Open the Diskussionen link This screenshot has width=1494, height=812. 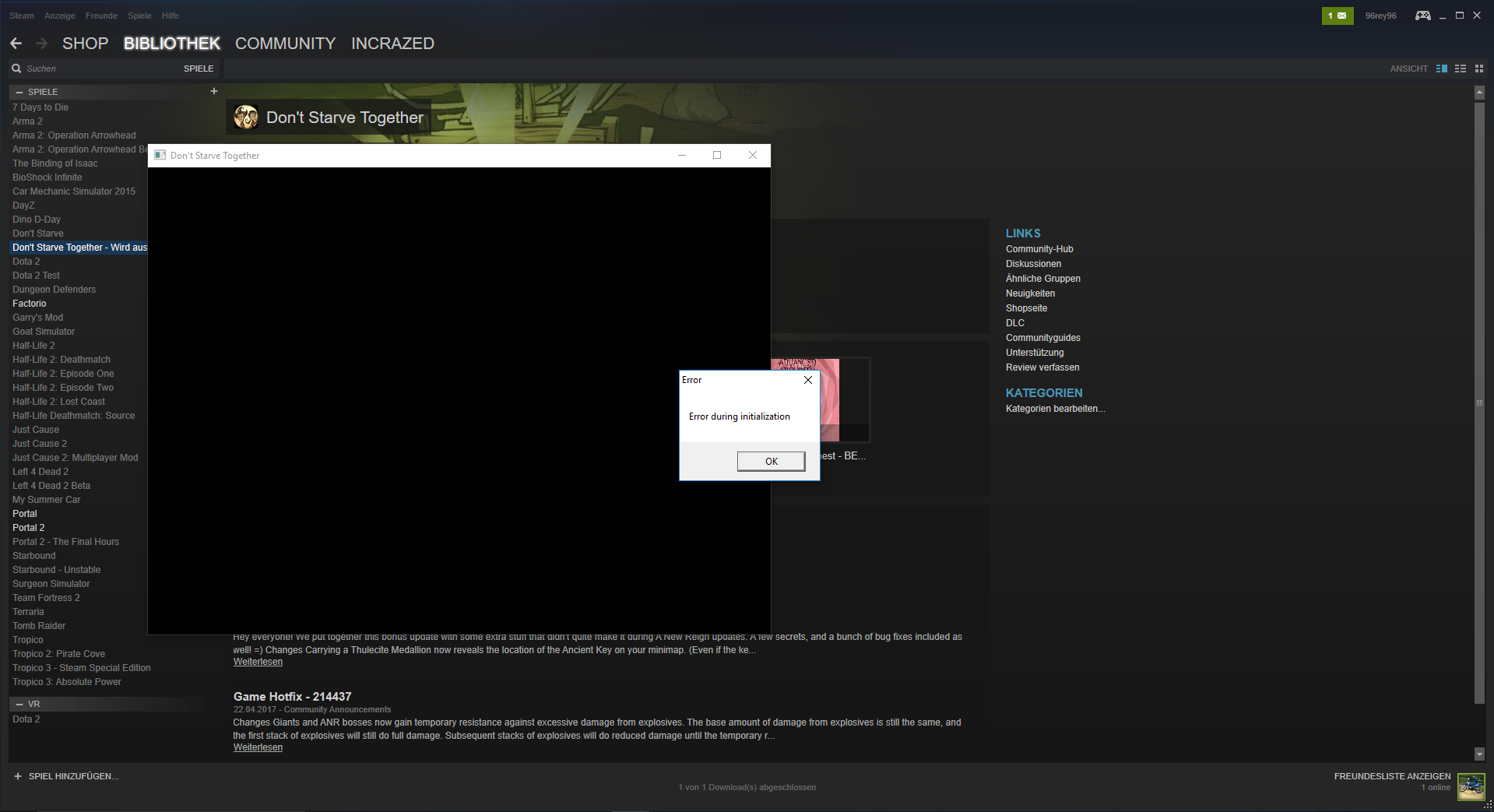[x=1033, y=264]
